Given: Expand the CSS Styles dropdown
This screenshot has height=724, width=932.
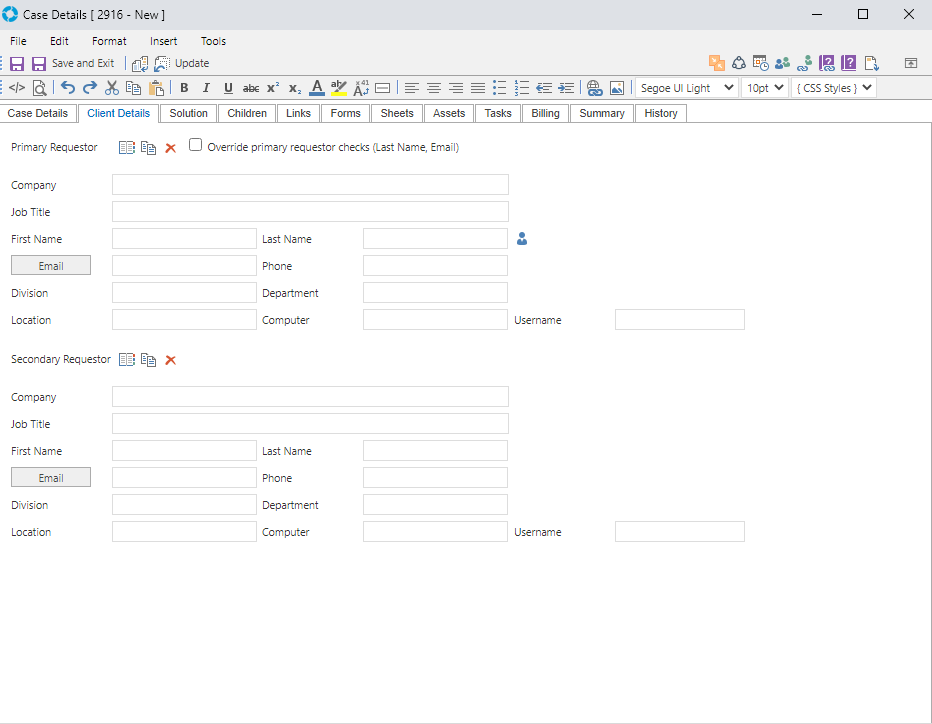Looking at the screenshot, I should click(x=833, y=88).
